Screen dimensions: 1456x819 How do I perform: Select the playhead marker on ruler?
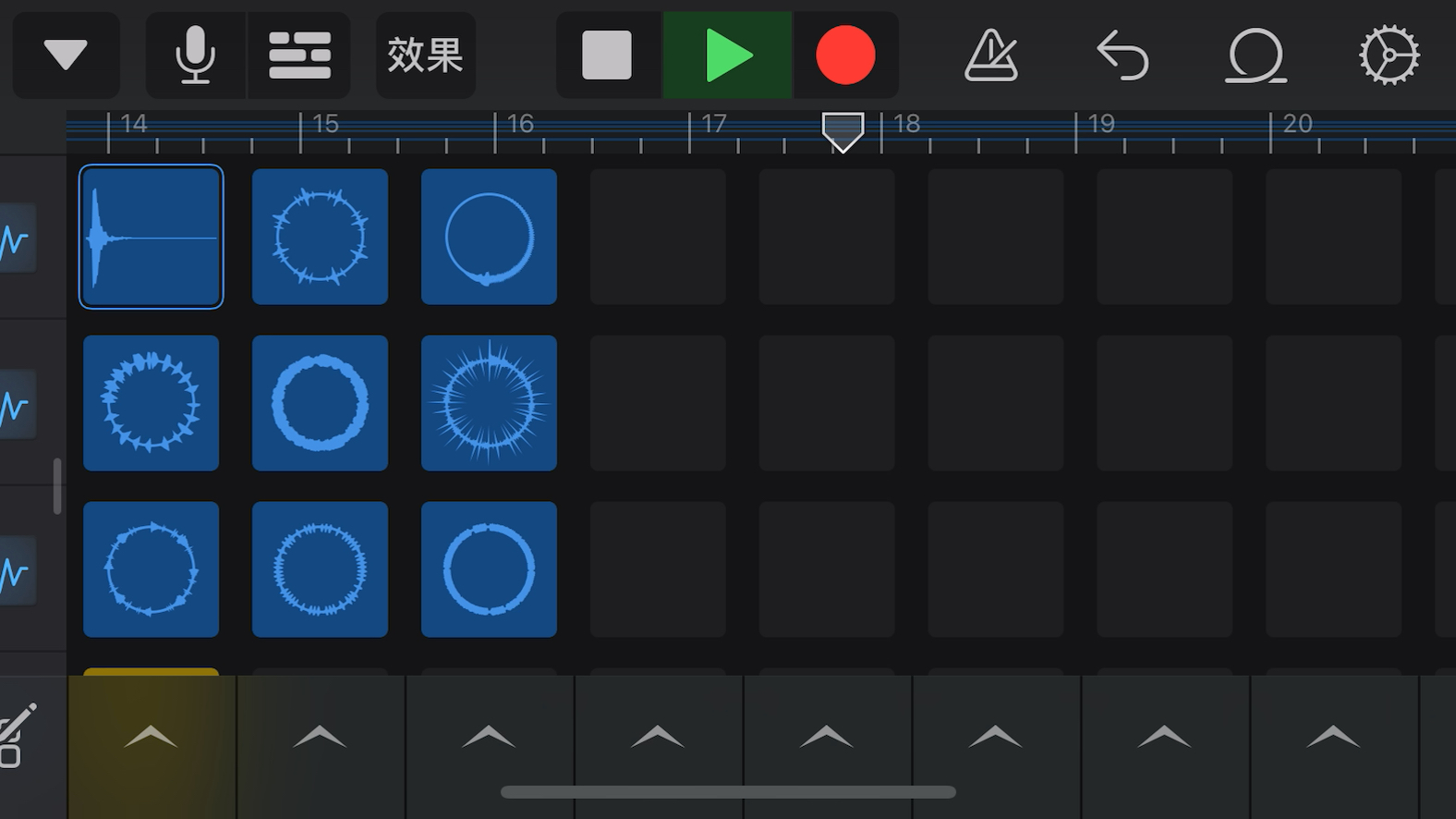tap(843, 132)
